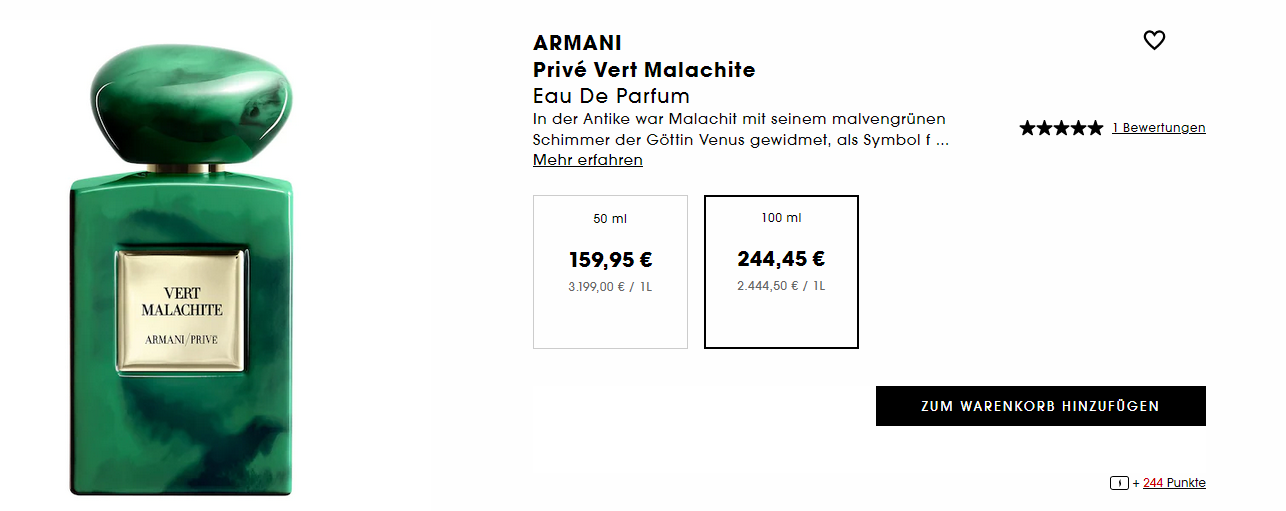The width and height of the screenshot is (1286, 511).
Task: Click the Privé Vert Malachite product title
Action: (644, 70)
